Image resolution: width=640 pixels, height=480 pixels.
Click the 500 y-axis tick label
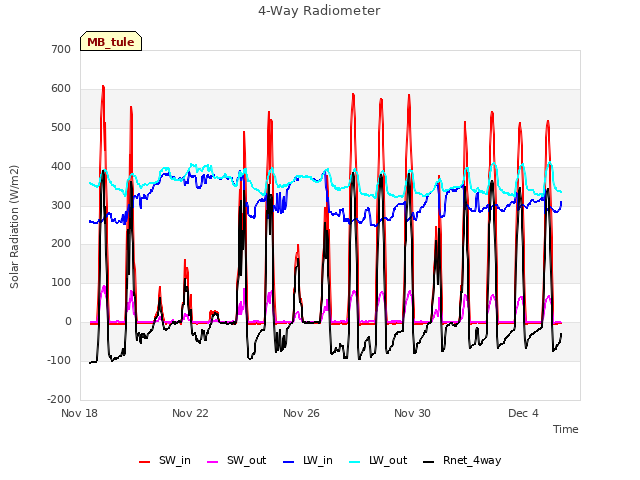[61, 127]
